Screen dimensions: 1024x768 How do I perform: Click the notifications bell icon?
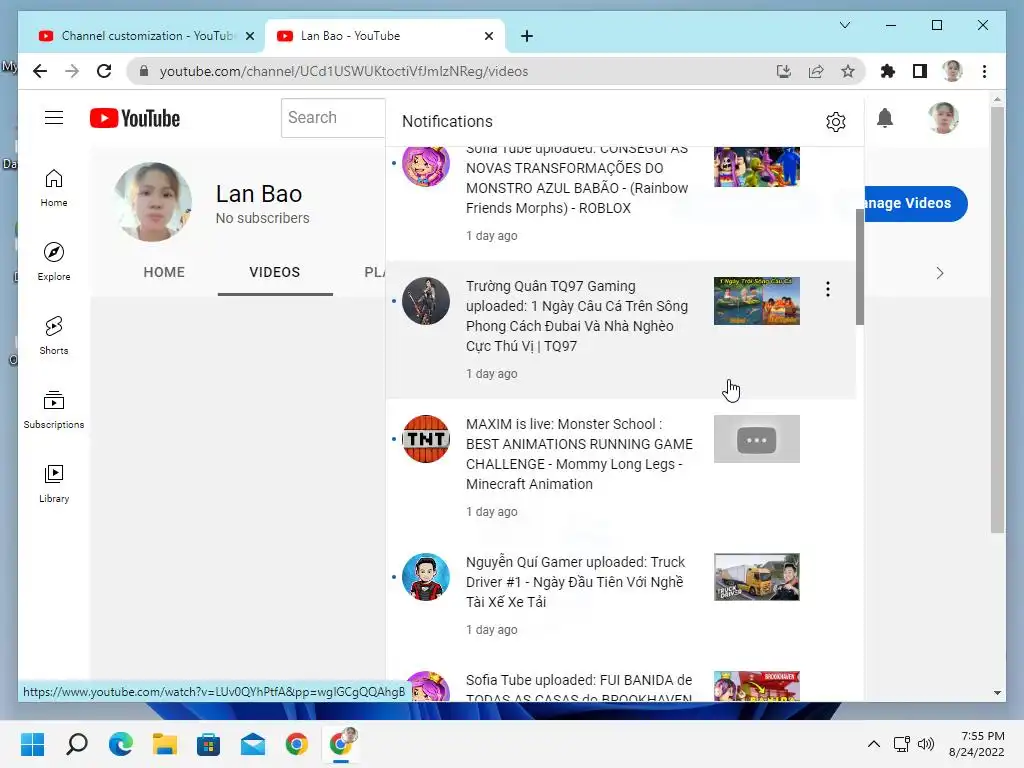(x=885, y=118)
